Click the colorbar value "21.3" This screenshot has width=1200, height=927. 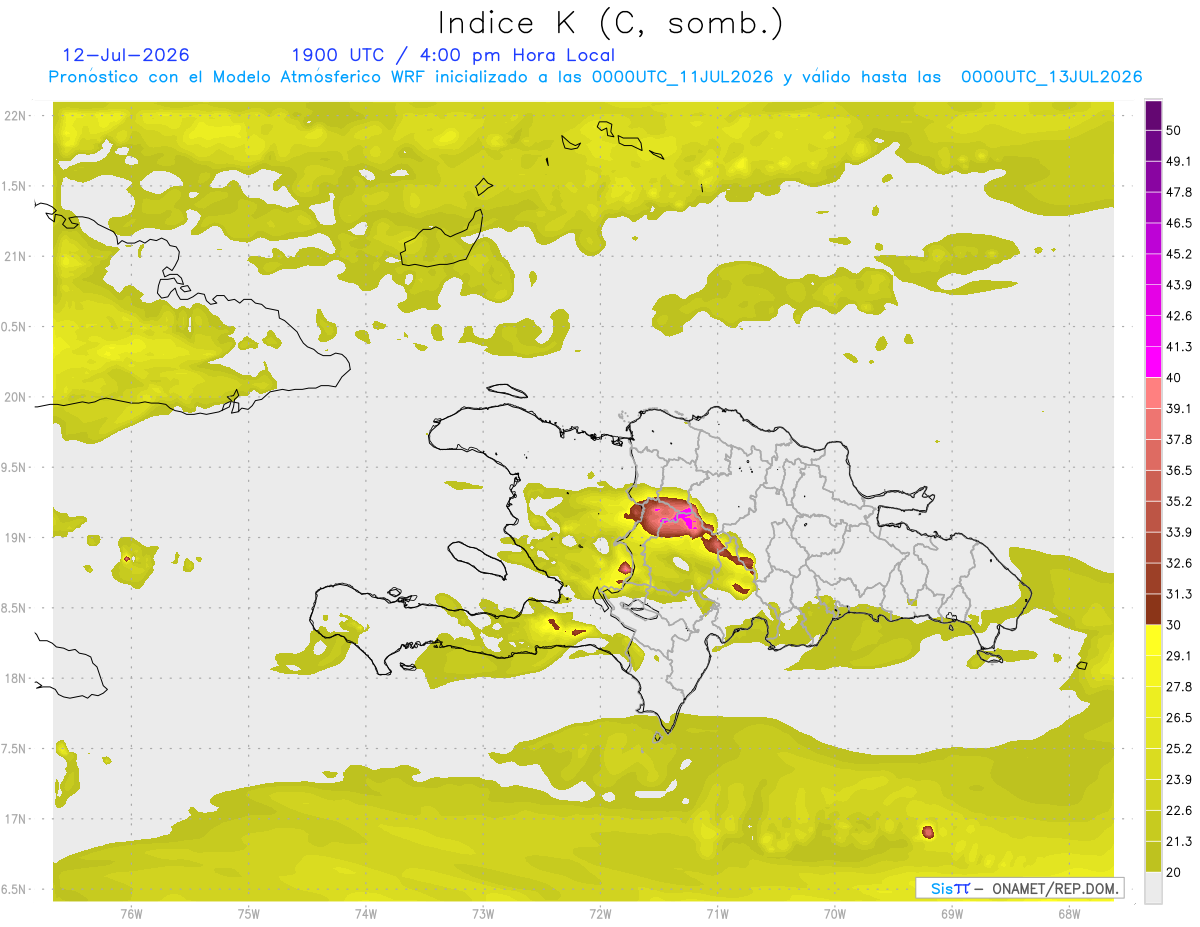pyautogui.click(x=1179, y=842)
